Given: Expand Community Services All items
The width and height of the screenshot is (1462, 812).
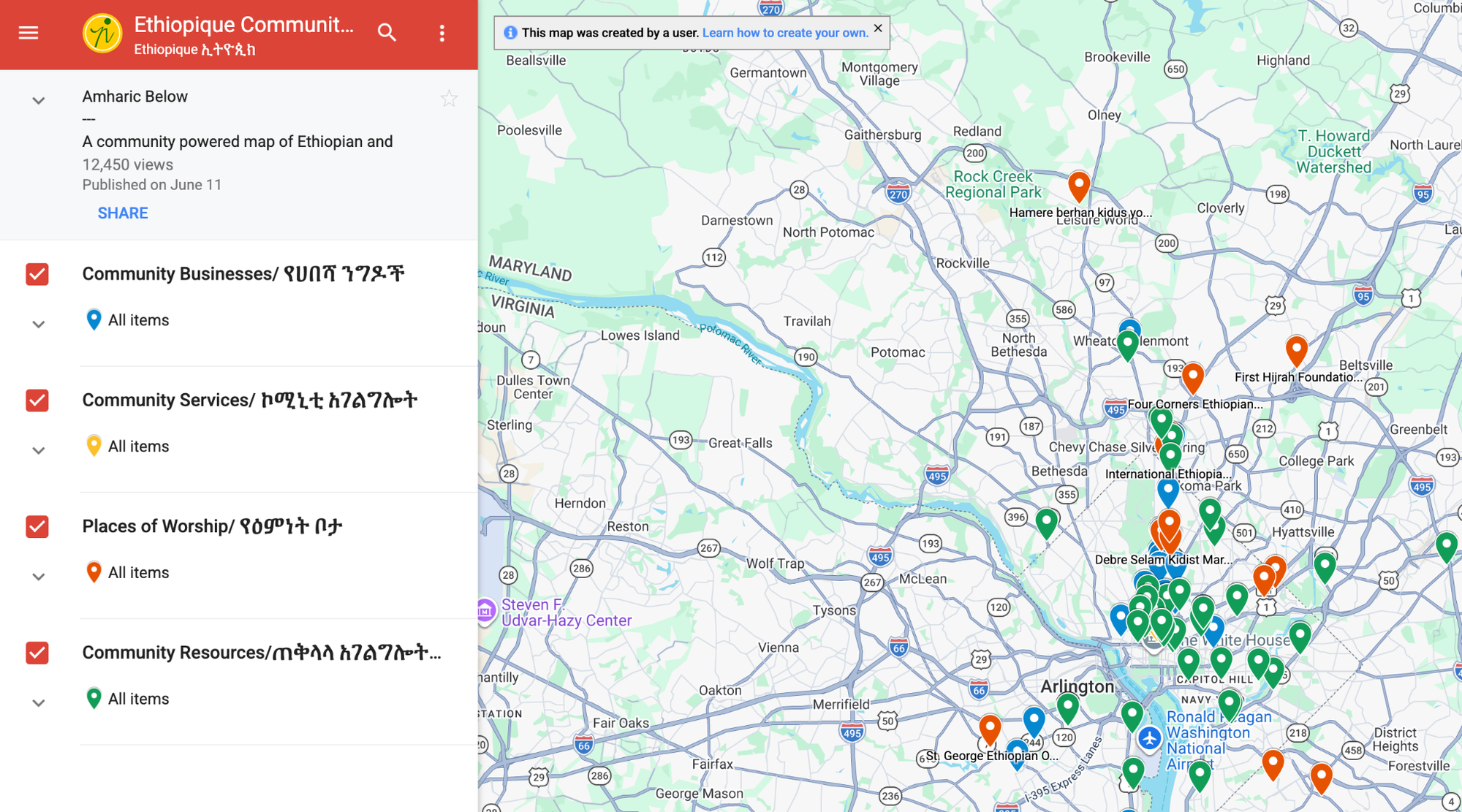Looking at the screenshot, I should 39,451.
